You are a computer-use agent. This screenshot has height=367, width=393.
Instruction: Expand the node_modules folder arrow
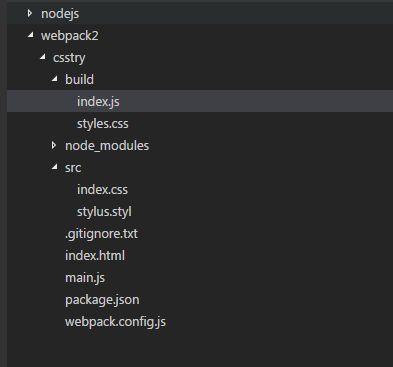[54, 145]
